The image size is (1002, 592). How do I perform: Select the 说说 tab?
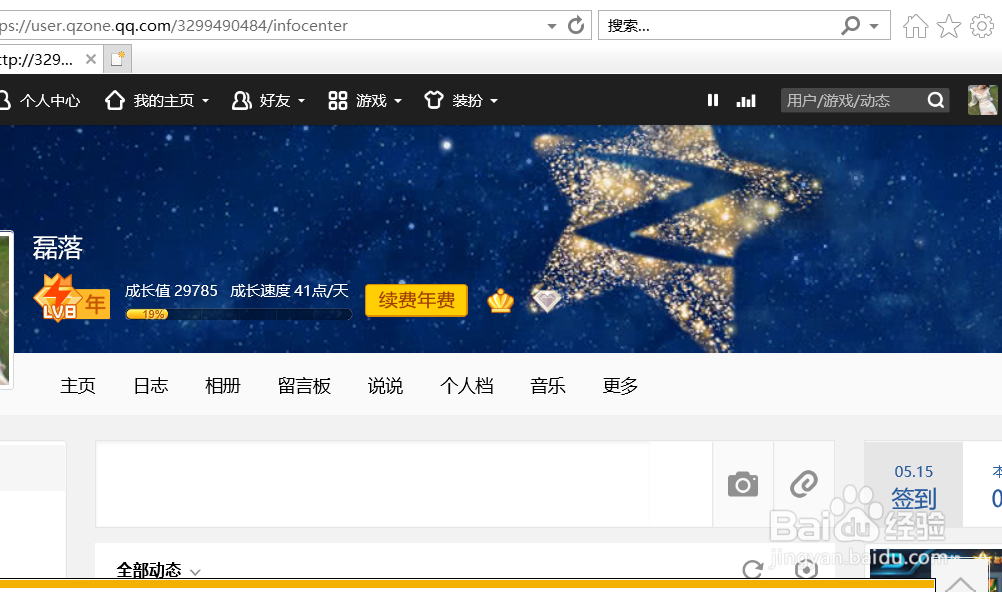click(385, 385)
